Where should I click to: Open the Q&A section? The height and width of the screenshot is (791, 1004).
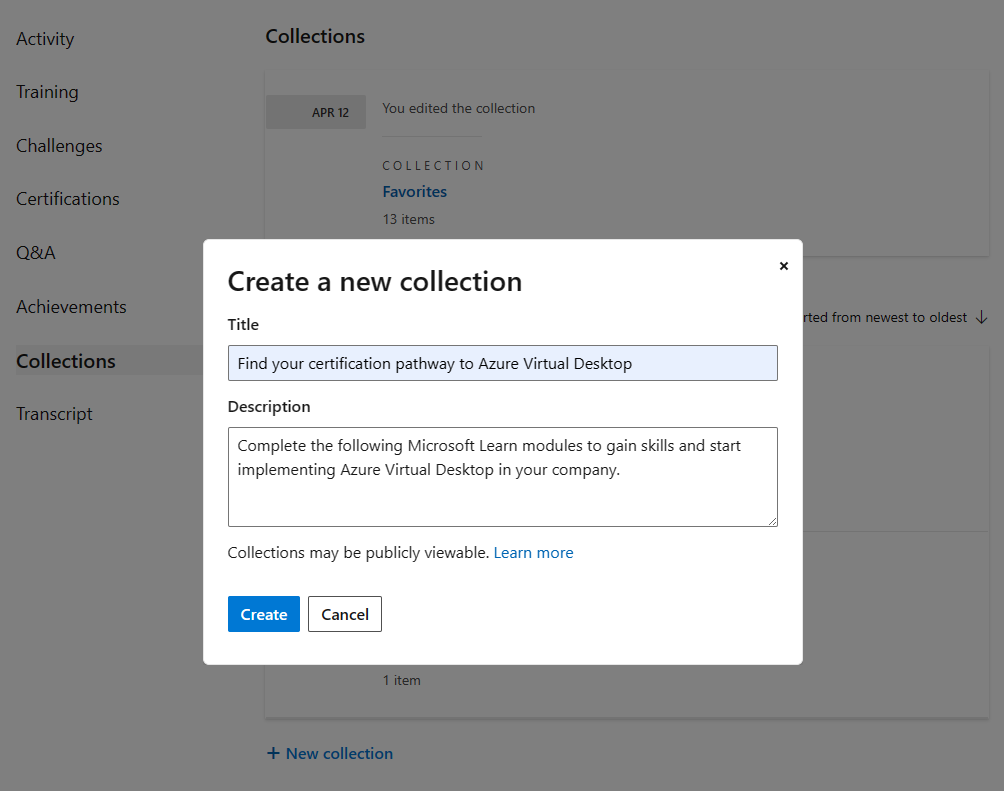pyautogui.click(x=36, y=252)
